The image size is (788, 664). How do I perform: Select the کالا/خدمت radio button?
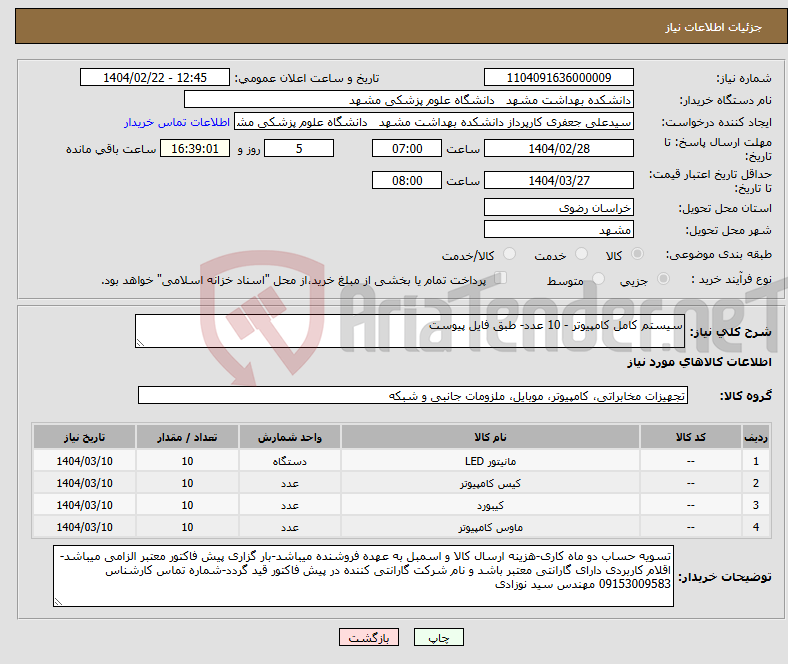point(510,254)
